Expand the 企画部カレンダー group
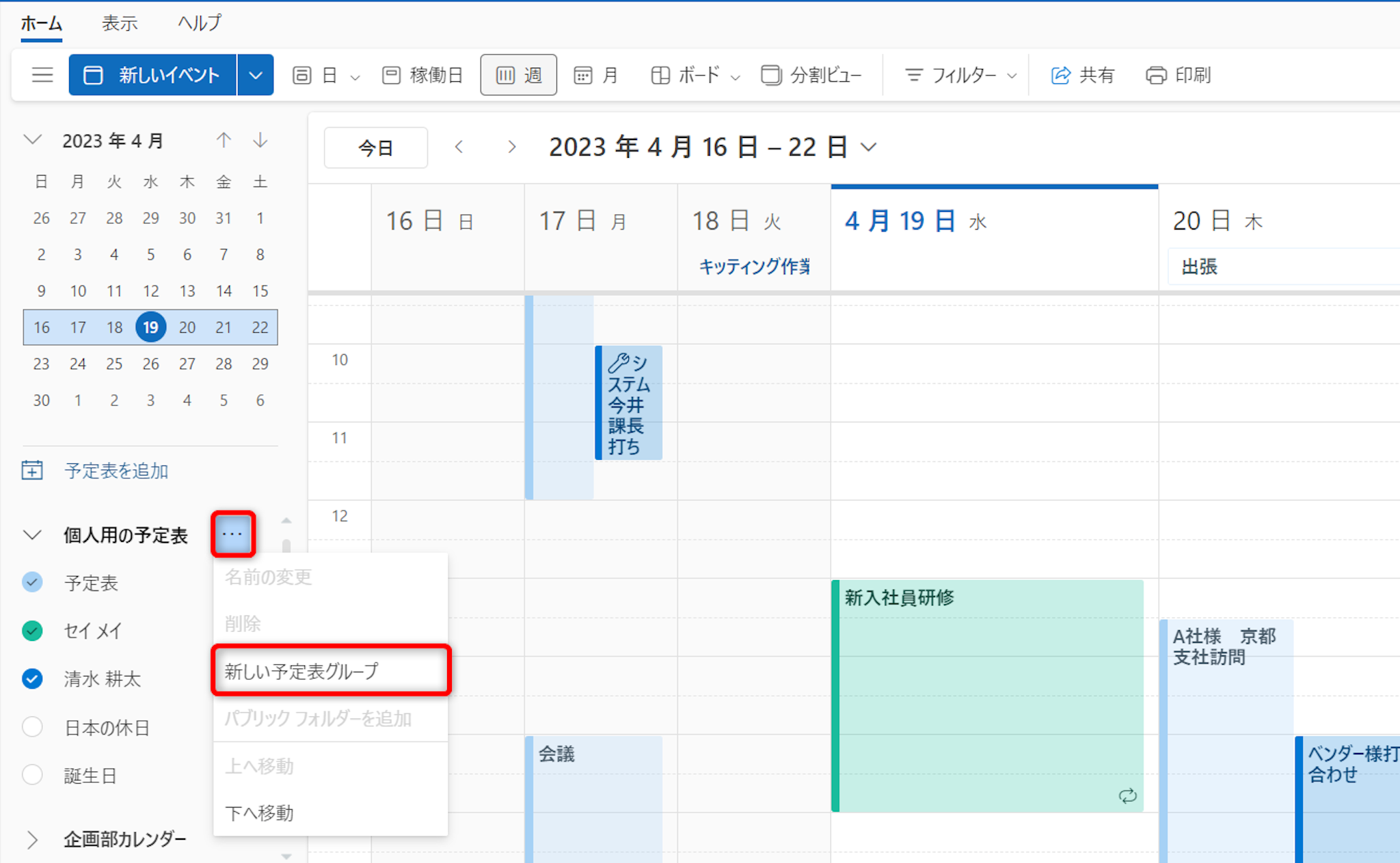The image size is (1400, 863). (32, 840)
